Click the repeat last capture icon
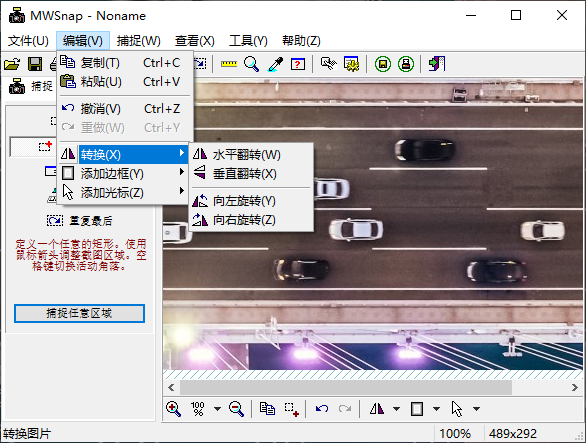The image size is (586, 443). point(55,221)
